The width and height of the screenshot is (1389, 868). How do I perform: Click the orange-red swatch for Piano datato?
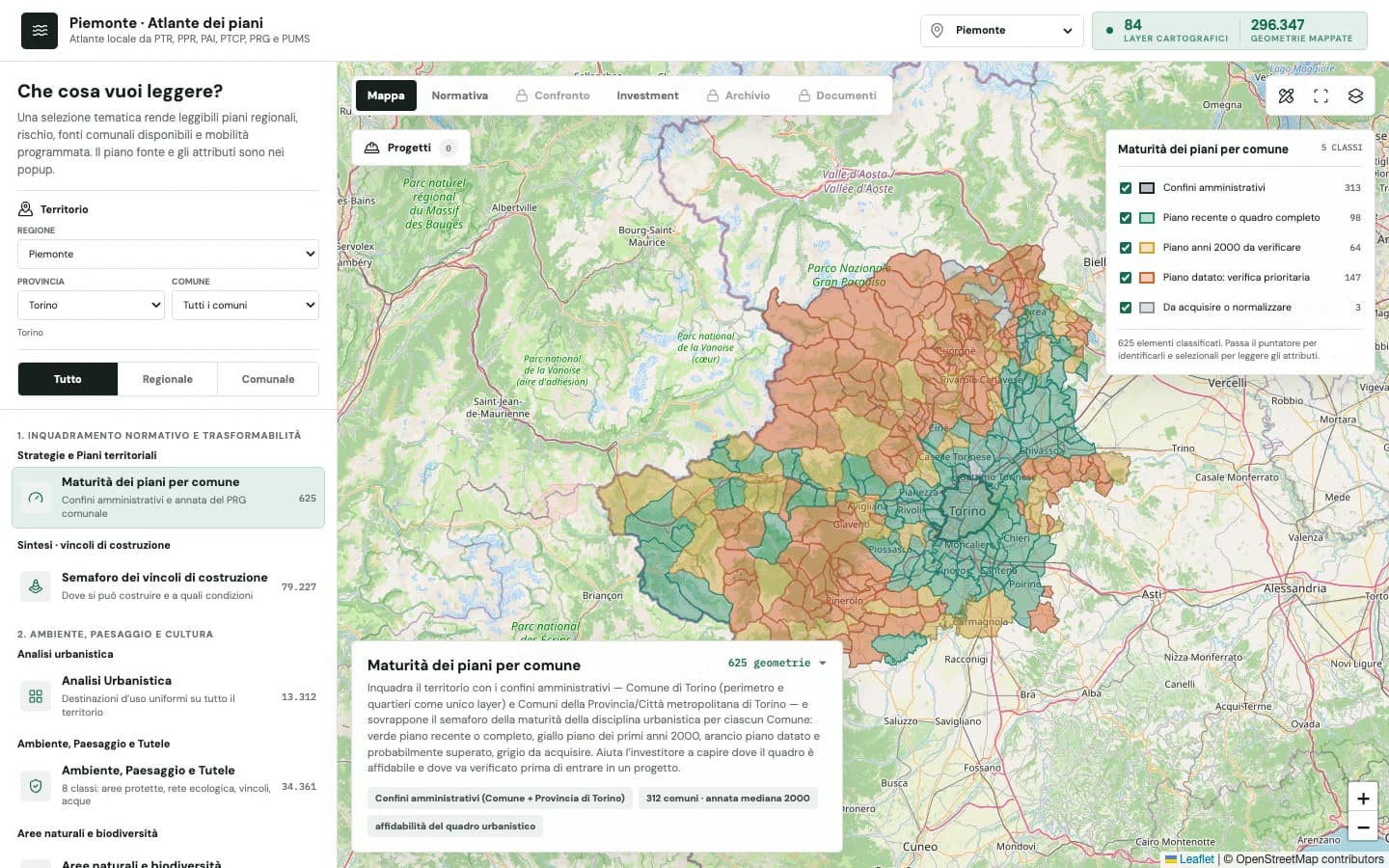pos(1147,278)
